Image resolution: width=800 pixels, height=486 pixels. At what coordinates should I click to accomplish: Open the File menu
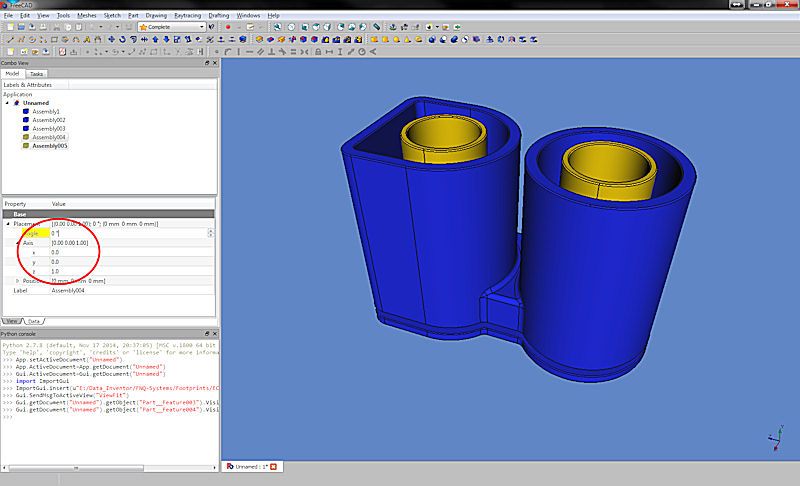(x=8, y=15)
